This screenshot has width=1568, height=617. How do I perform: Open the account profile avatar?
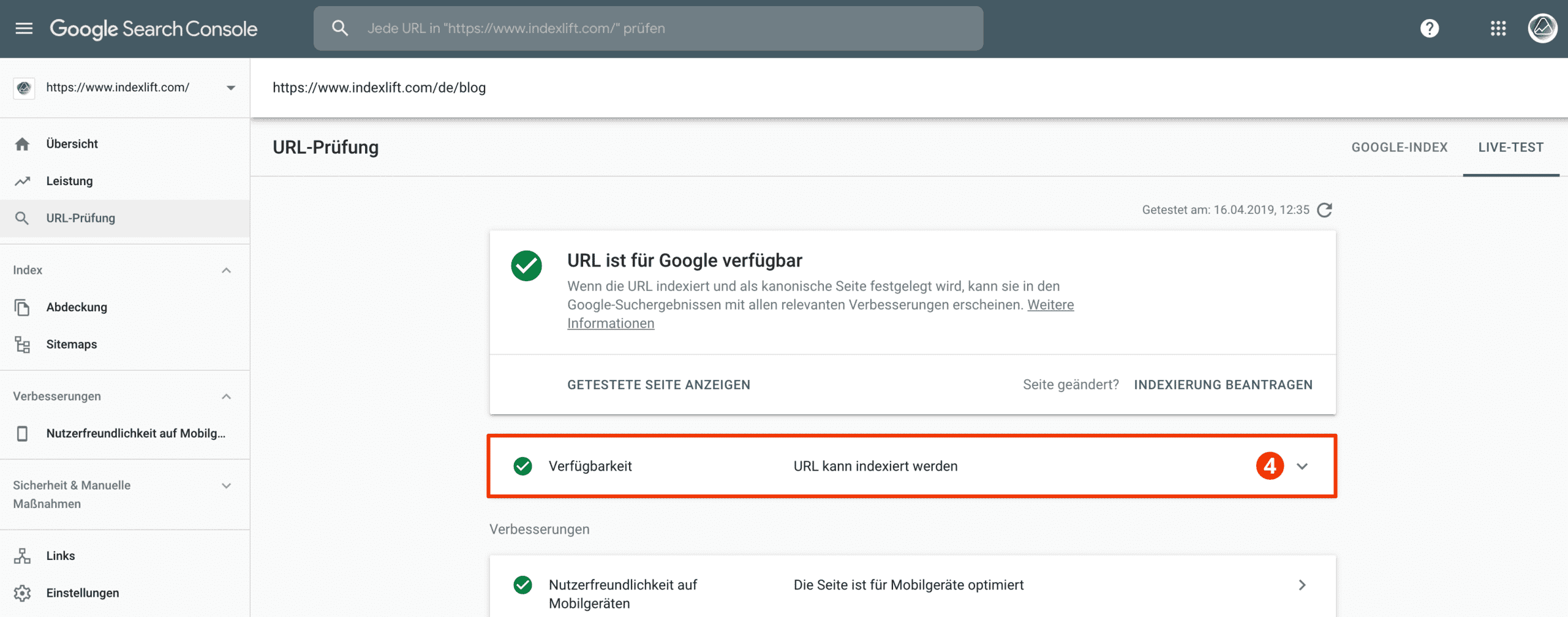tap(1542, 28)
